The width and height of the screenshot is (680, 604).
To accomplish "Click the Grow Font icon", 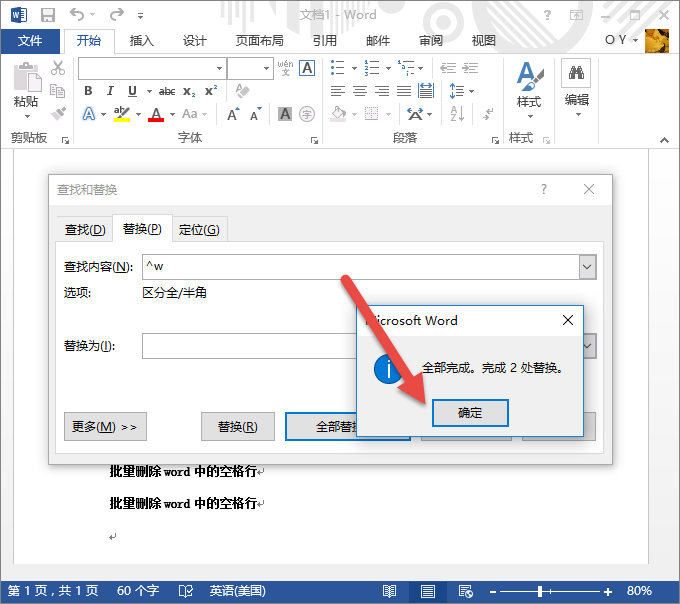I will 233,114.
